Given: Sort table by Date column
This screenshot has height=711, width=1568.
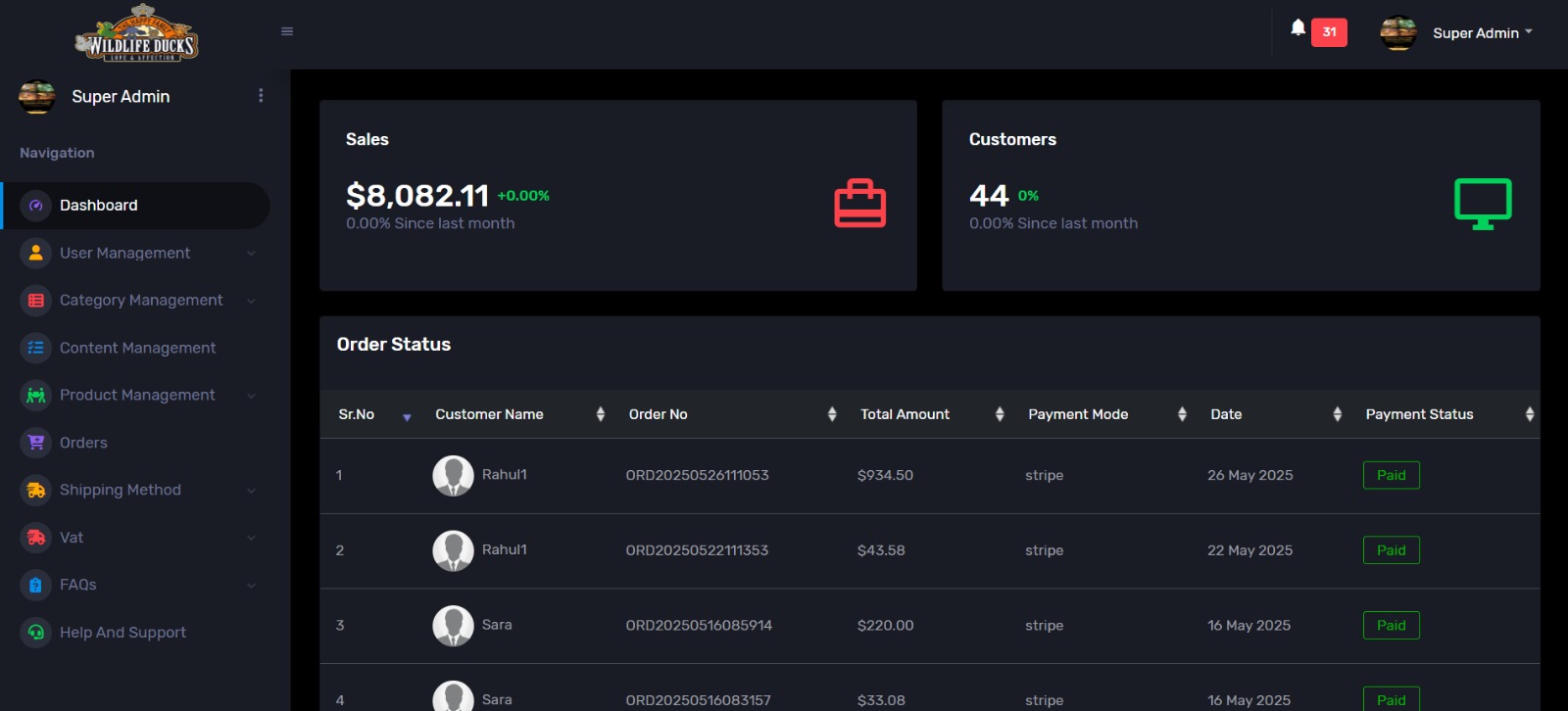Looking at the screenshot, I should pyautogui.click(x=1274, y=415).
